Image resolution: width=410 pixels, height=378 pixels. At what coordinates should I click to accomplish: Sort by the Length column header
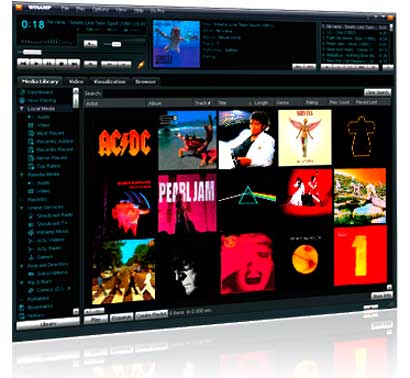[x=261, y=103]
